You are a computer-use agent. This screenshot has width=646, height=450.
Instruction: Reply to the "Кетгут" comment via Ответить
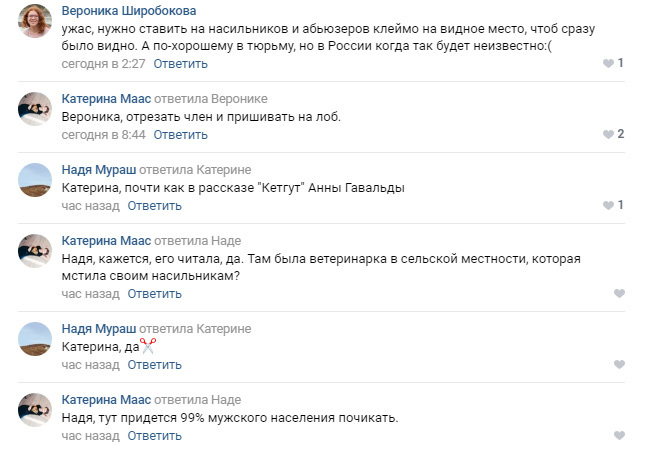[154, 205]
